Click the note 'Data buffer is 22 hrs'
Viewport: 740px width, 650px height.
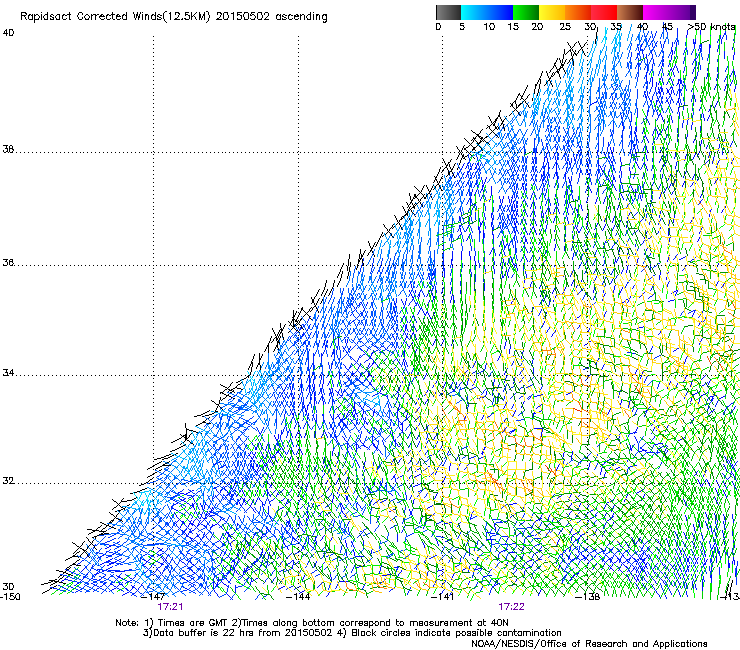203,633
